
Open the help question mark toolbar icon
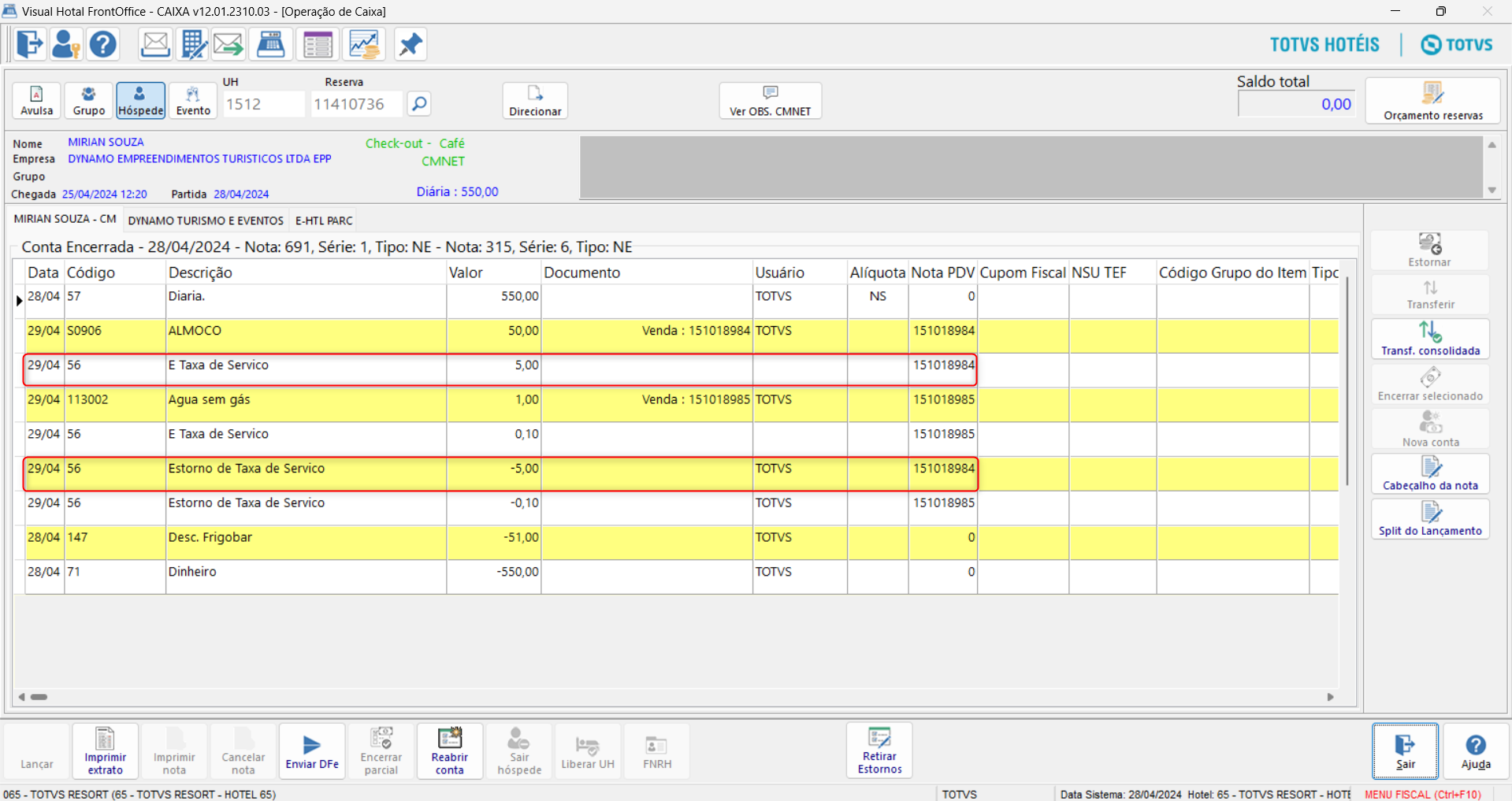tap(103, 44)
